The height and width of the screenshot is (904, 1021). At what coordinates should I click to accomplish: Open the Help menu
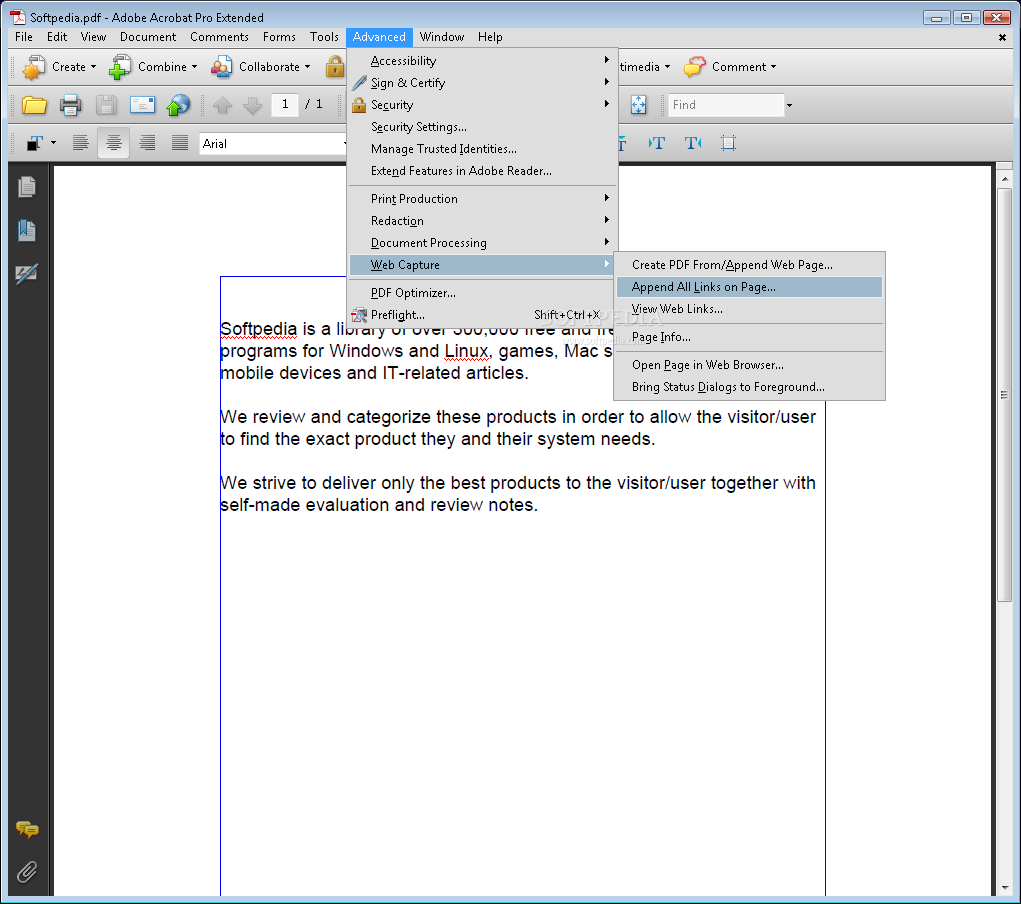pos(490,37)
